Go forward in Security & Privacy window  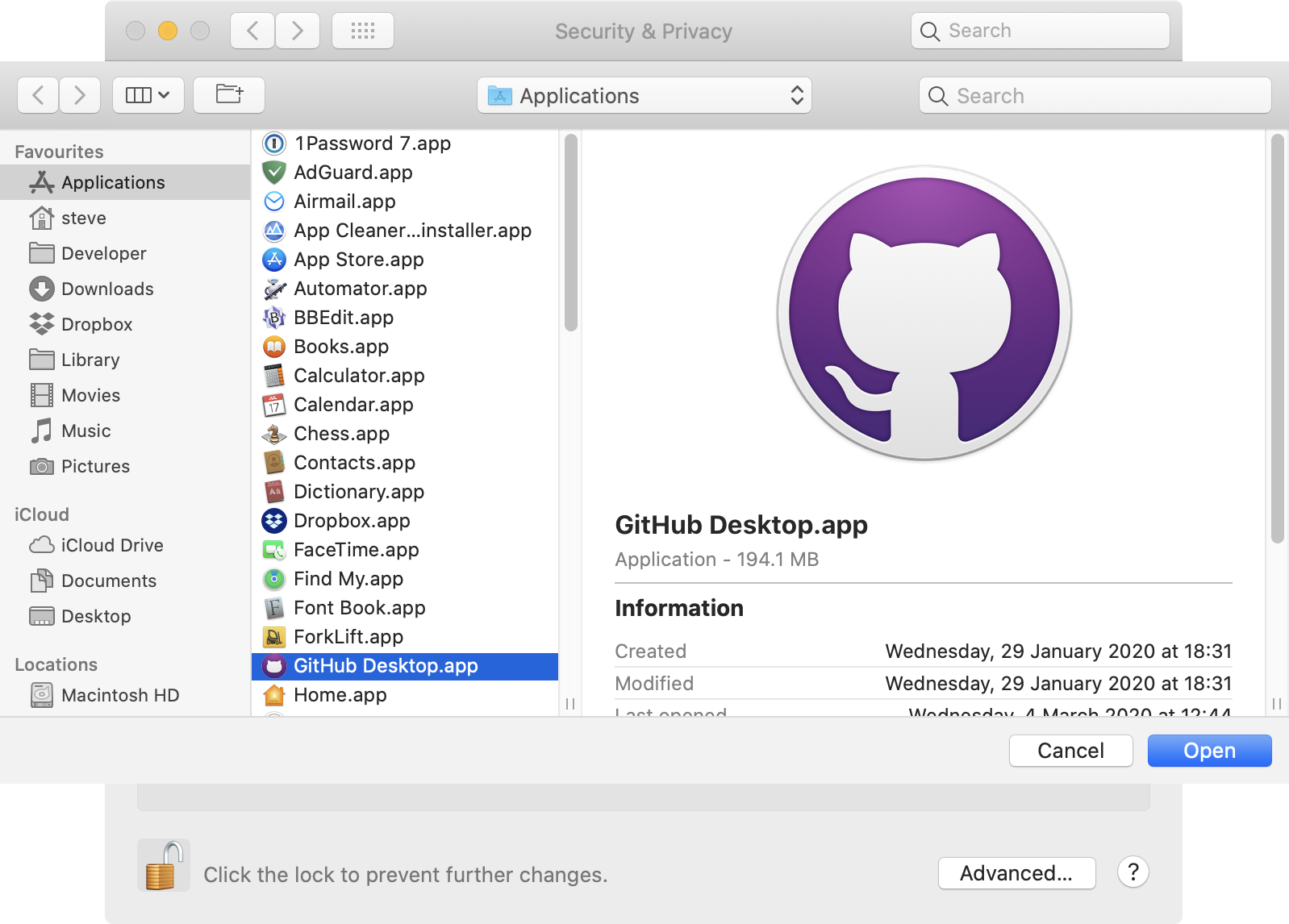(298, 31)
